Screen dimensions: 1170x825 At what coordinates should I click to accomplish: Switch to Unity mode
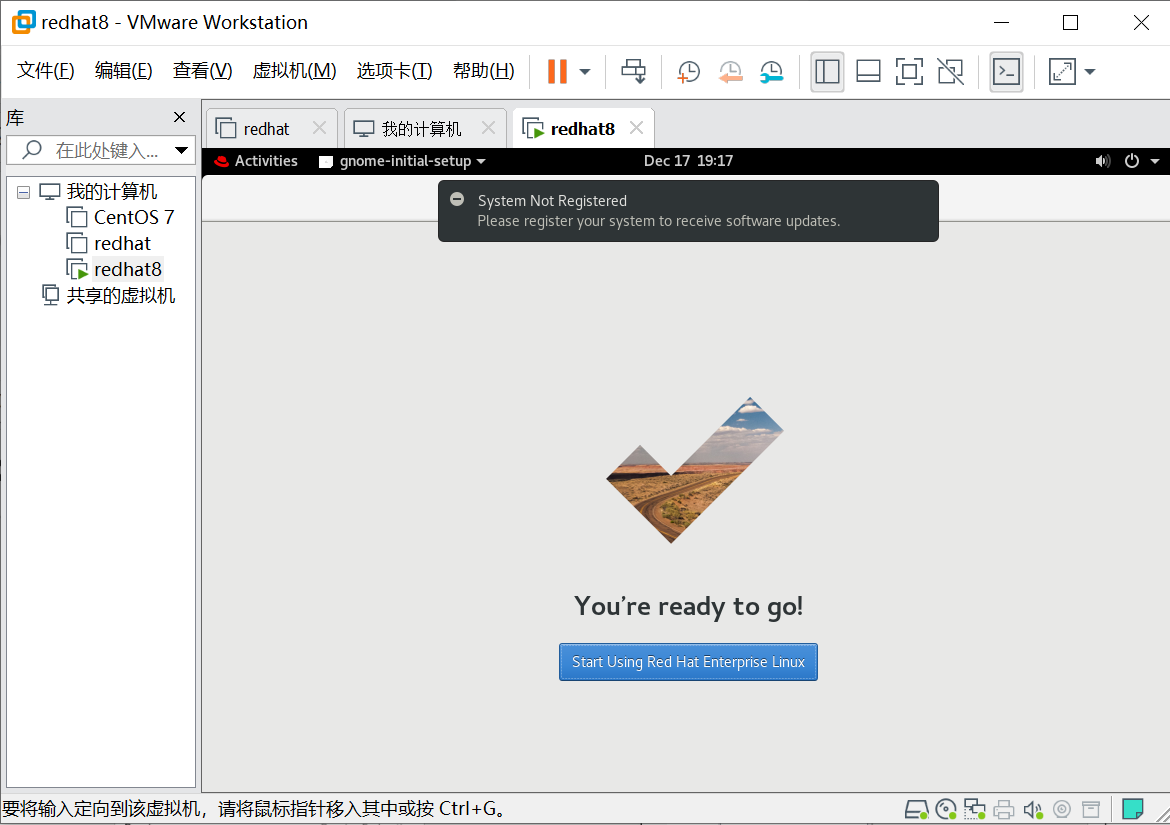tap(950, 72)
